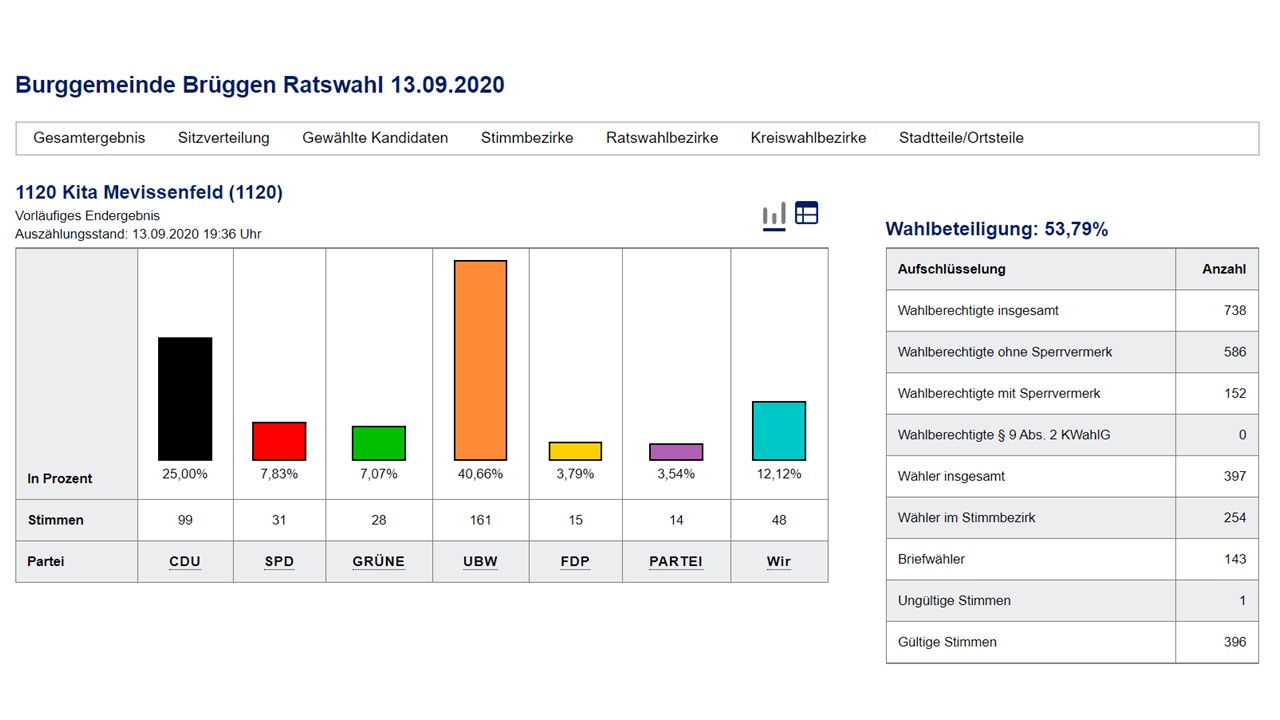Switch to table view icon
This screenshot has height=720, width=1280.
click(x=806, y=213)
